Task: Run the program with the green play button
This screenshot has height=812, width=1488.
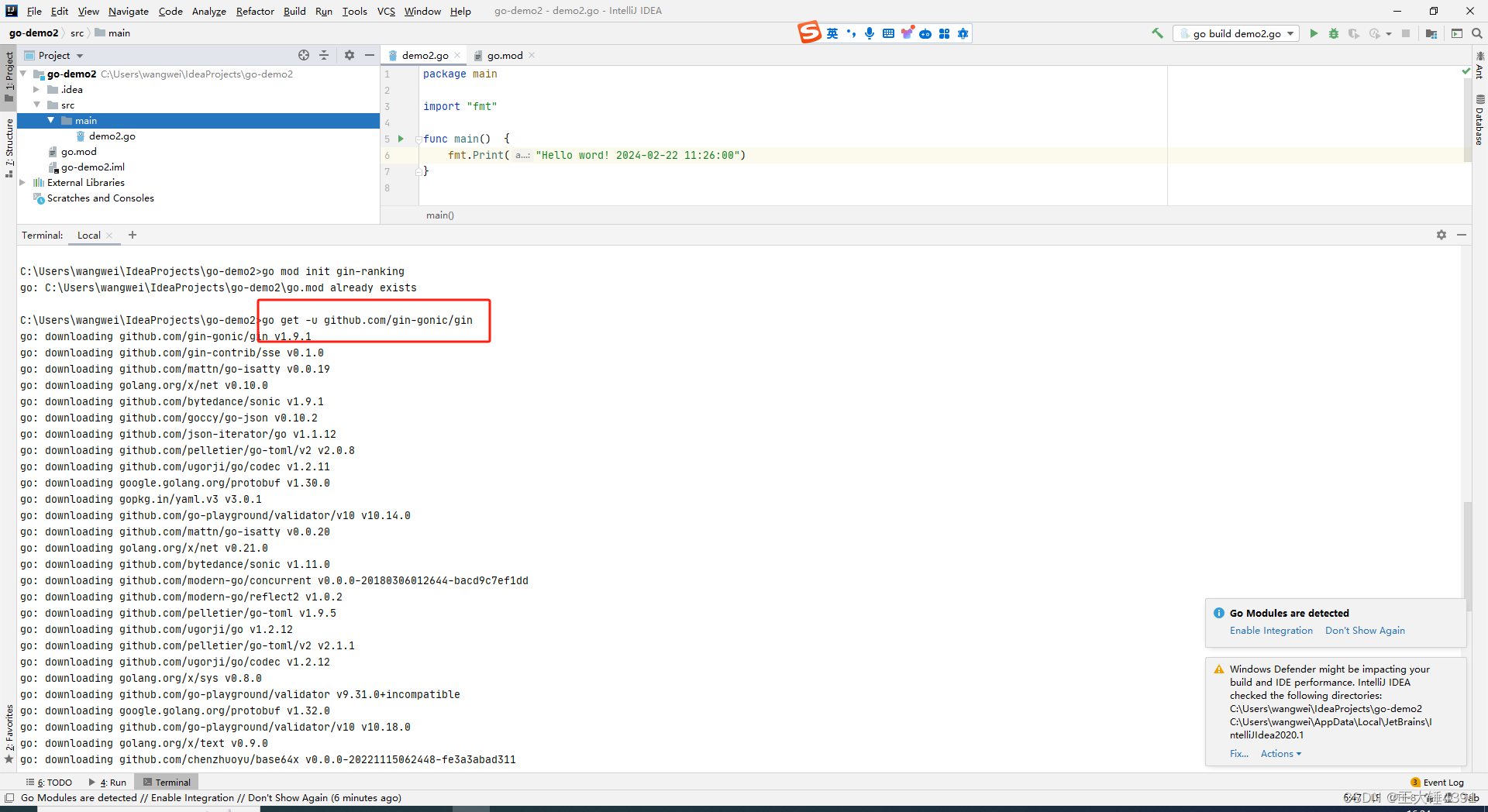Action: tap(1314, 33)
